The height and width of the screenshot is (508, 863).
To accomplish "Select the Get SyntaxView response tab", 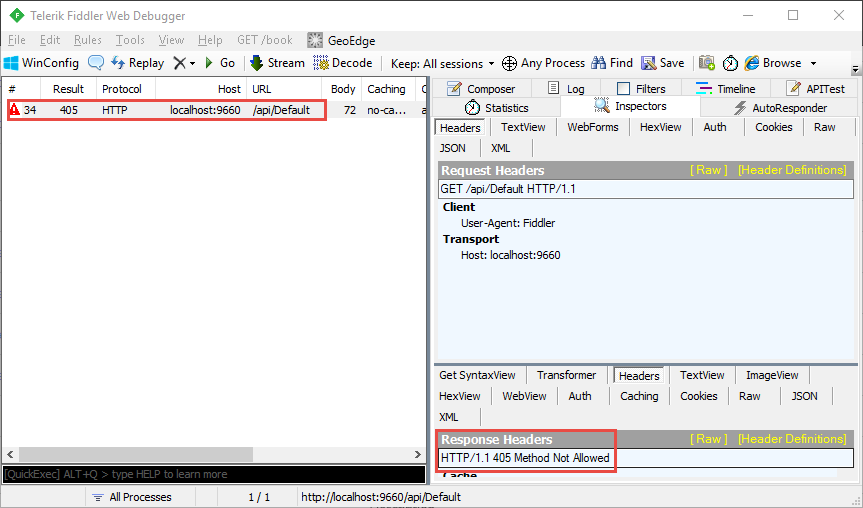I will coord(477,375).
